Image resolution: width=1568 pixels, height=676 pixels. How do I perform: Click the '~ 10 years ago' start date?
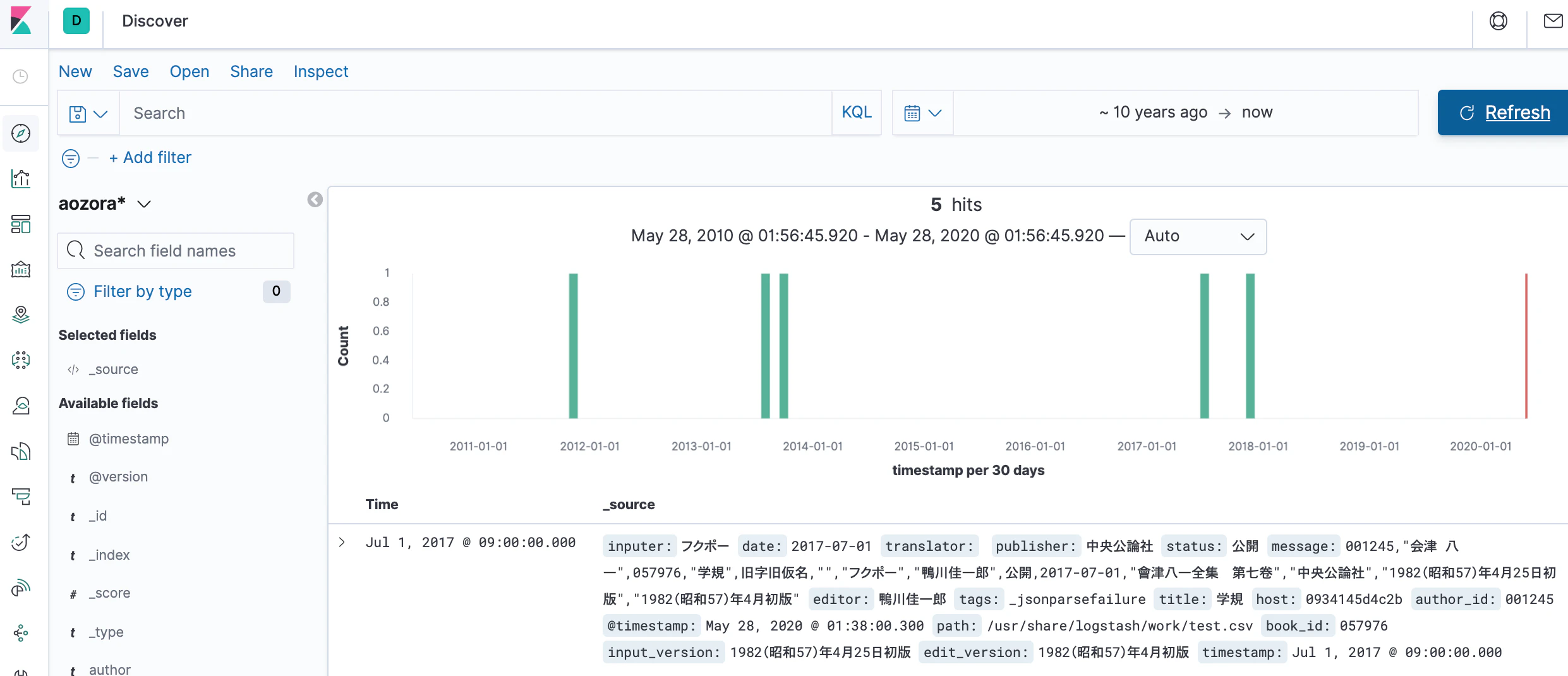(x=1154, y=112)
